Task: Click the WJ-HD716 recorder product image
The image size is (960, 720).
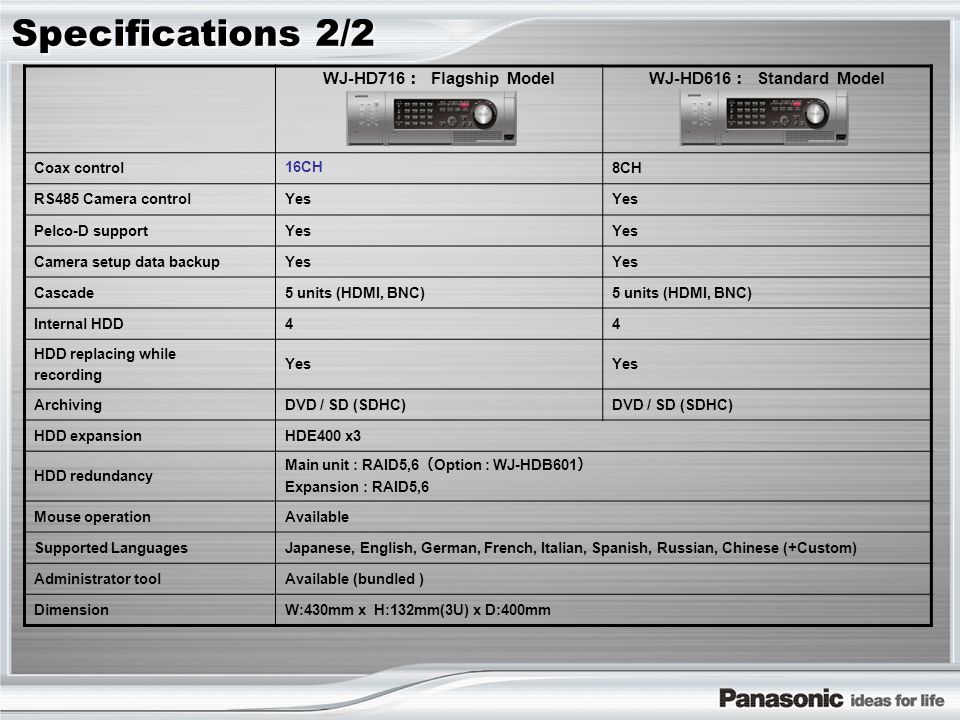Action: pos(432,118)
